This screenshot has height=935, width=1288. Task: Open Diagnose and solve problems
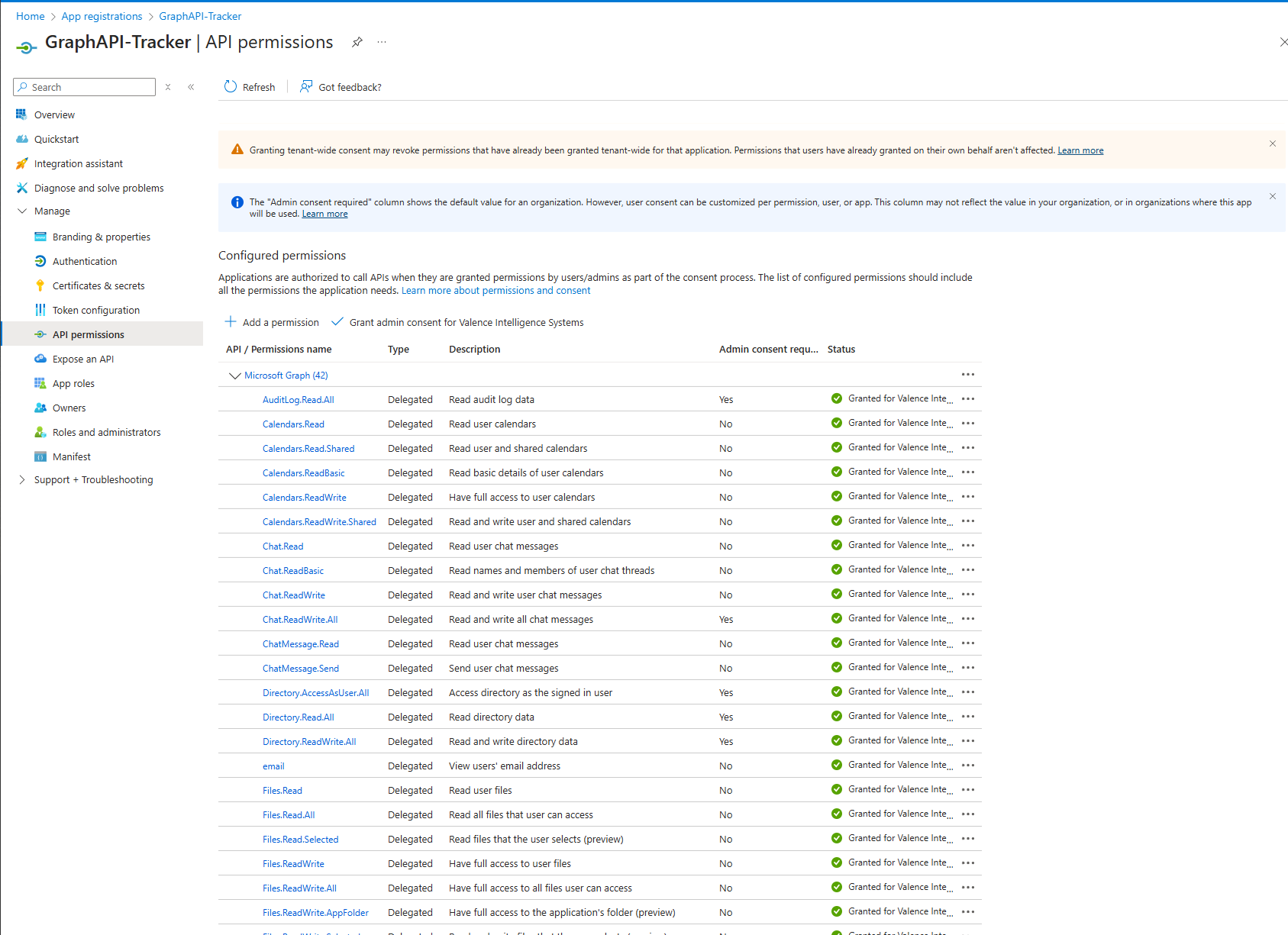pos(98,188)
